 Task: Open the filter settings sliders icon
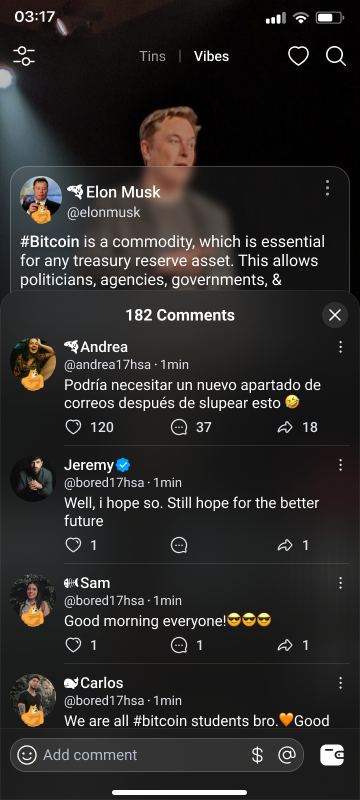(24, 56)
